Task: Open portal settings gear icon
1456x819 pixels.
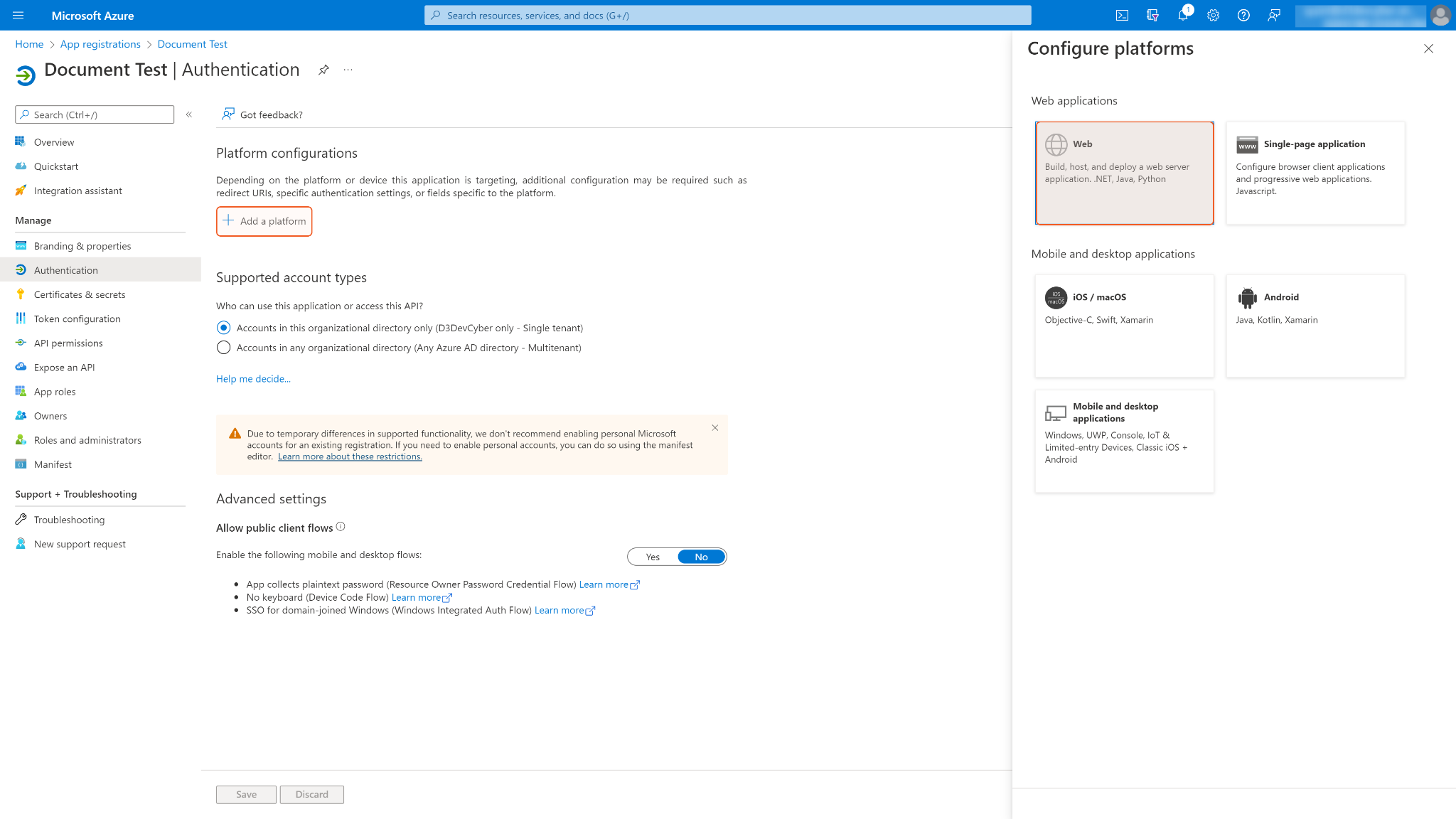Action: pyautogui.click(x=1213, y=15)
